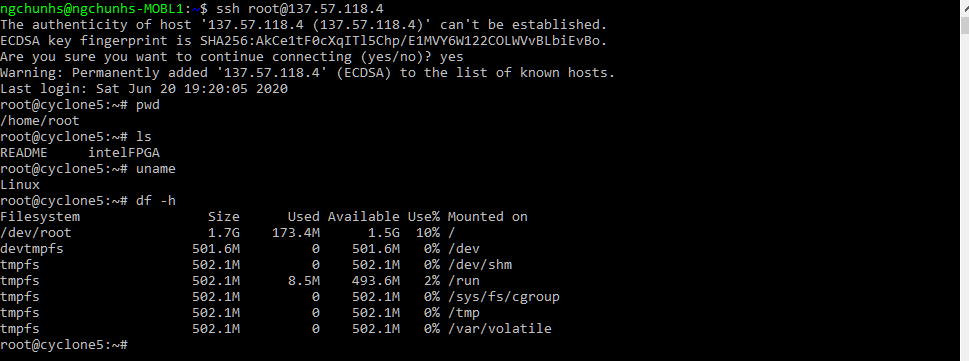The height and width of the screenshot is (361, 969).
Task: Click the Filesystem column header
Action: tap(40, 217)
